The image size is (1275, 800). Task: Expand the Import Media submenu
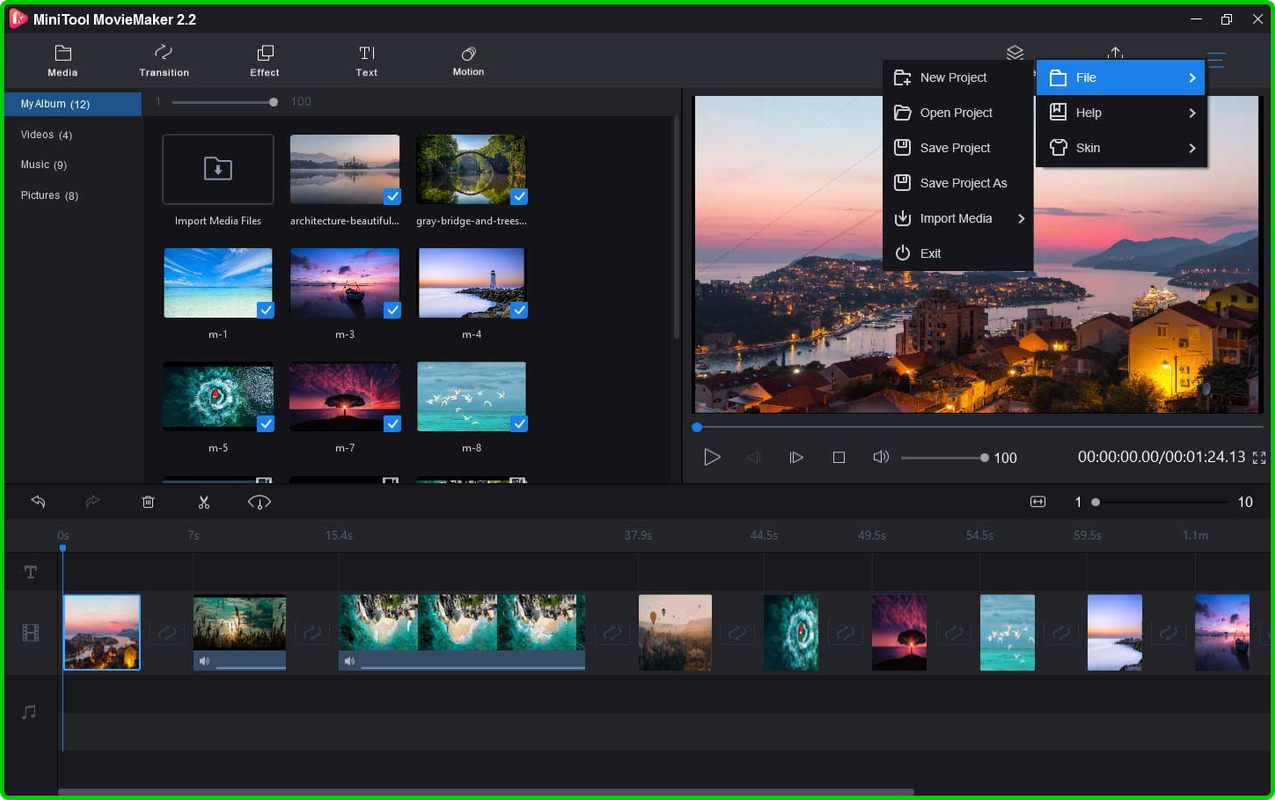pyautogui.click(x=958, y=218)
